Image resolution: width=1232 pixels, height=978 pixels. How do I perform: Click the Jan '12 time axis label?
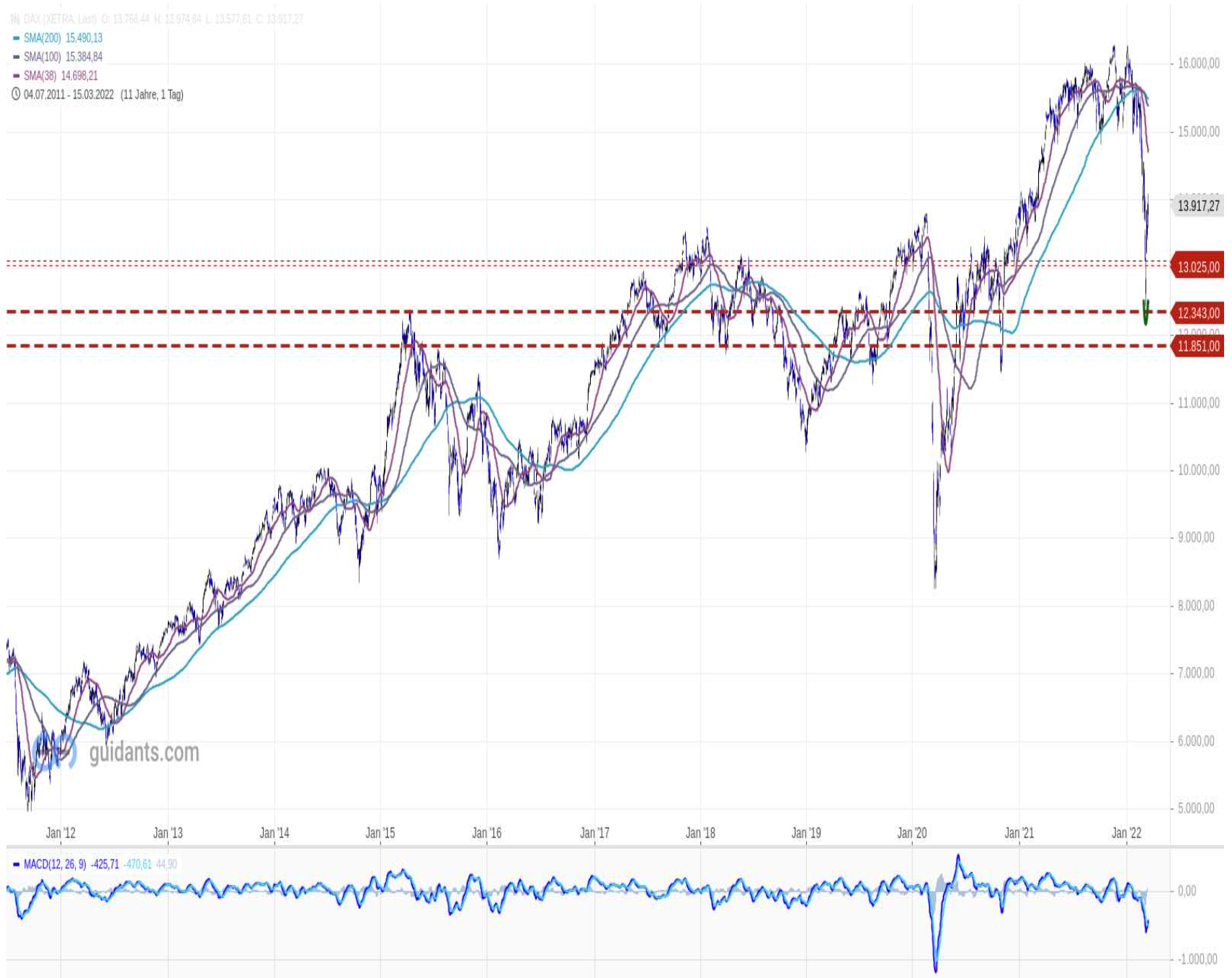[x=61, y=833]
